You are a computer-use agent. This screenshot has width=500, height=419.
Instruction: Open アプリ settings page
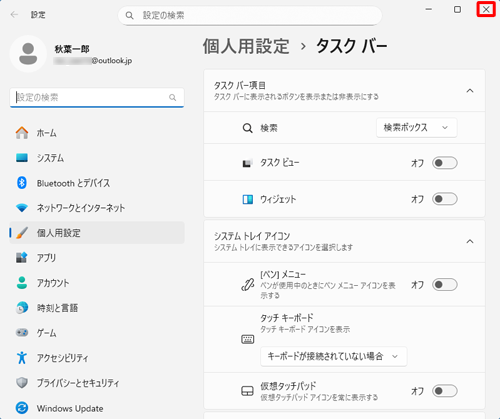tap(97, 258)
